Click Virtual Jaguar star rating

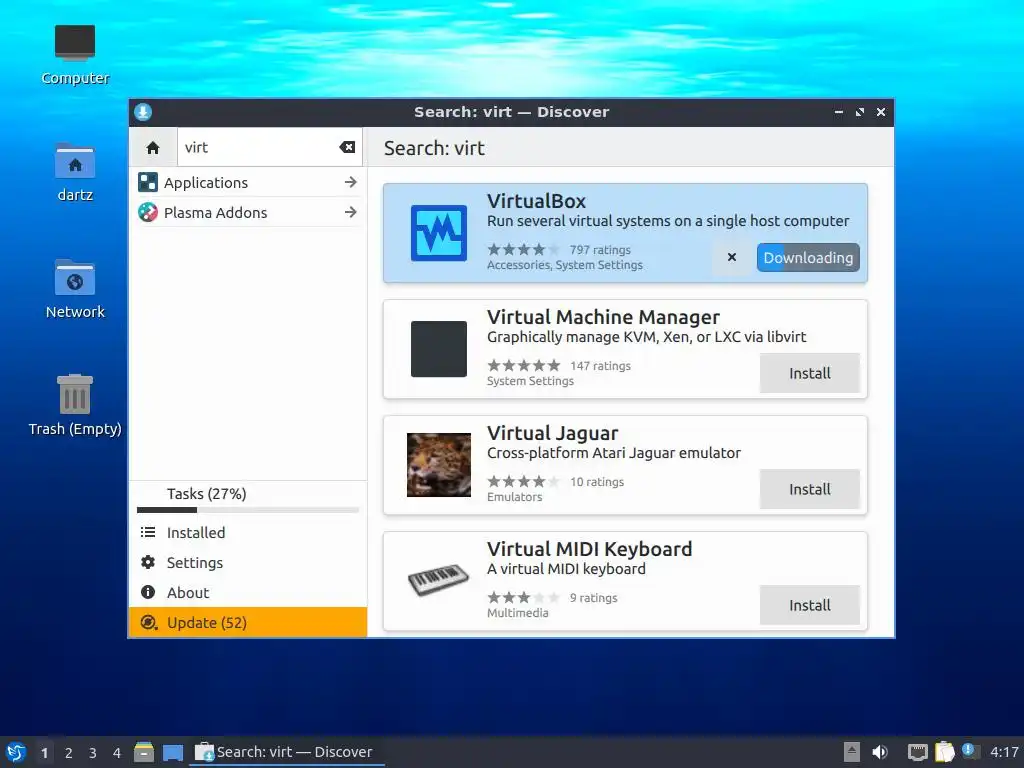pos(524,482)
